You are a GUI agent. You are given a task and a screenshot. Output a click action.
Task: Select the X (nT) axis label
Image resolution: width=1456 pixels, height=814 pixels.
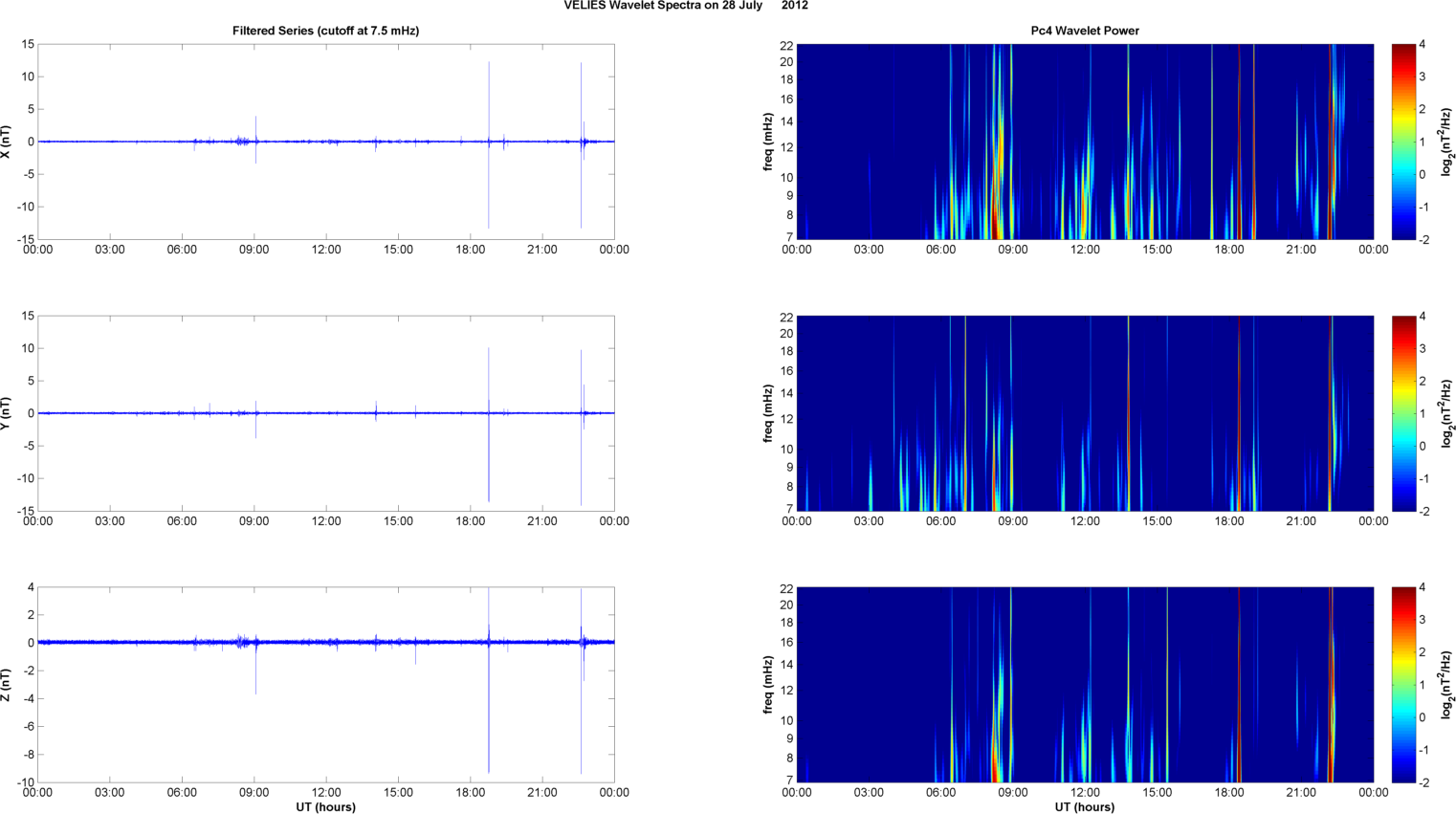pyautogui.click(x=6, y=142)
